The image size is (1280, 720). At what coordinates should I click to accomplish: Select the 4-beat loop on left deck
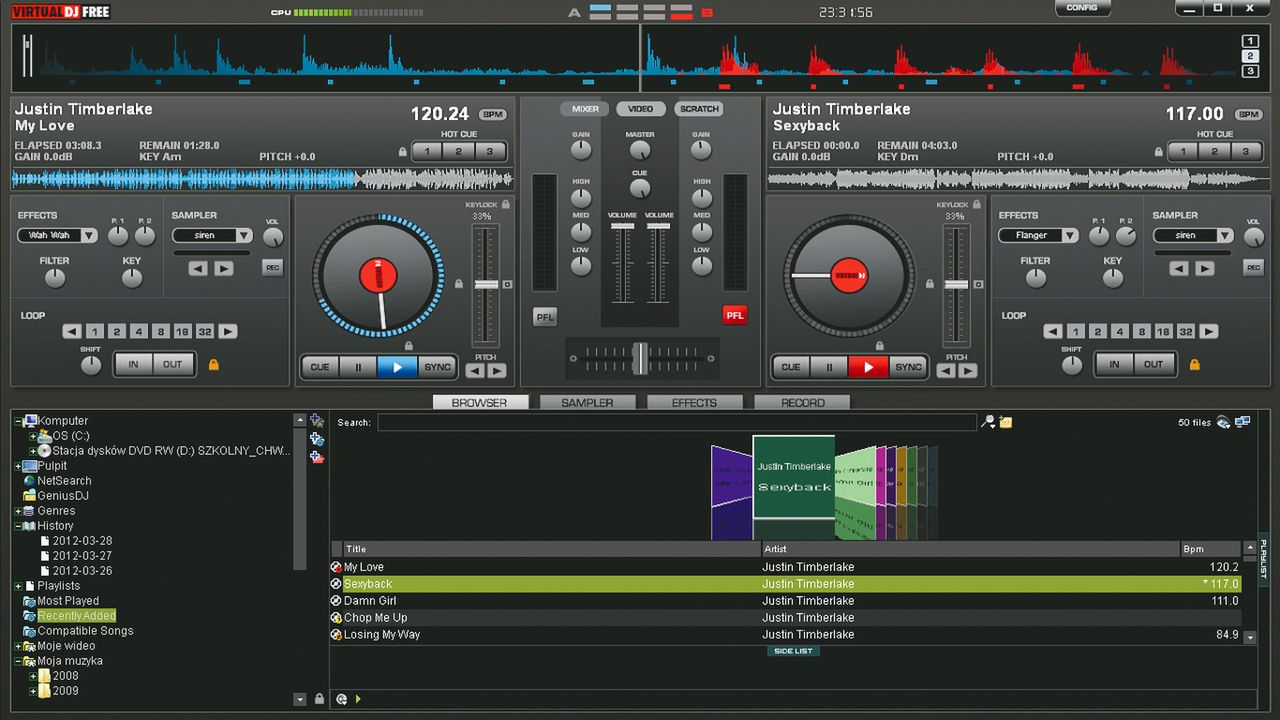[139, 332]
